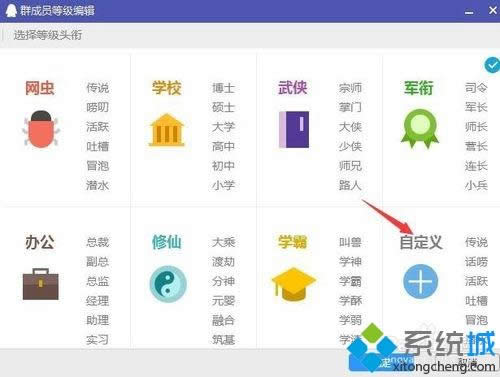Click 连长 in the 军衔 list
Viewport: 500px width, 377px height.
[x=476, y=166]
